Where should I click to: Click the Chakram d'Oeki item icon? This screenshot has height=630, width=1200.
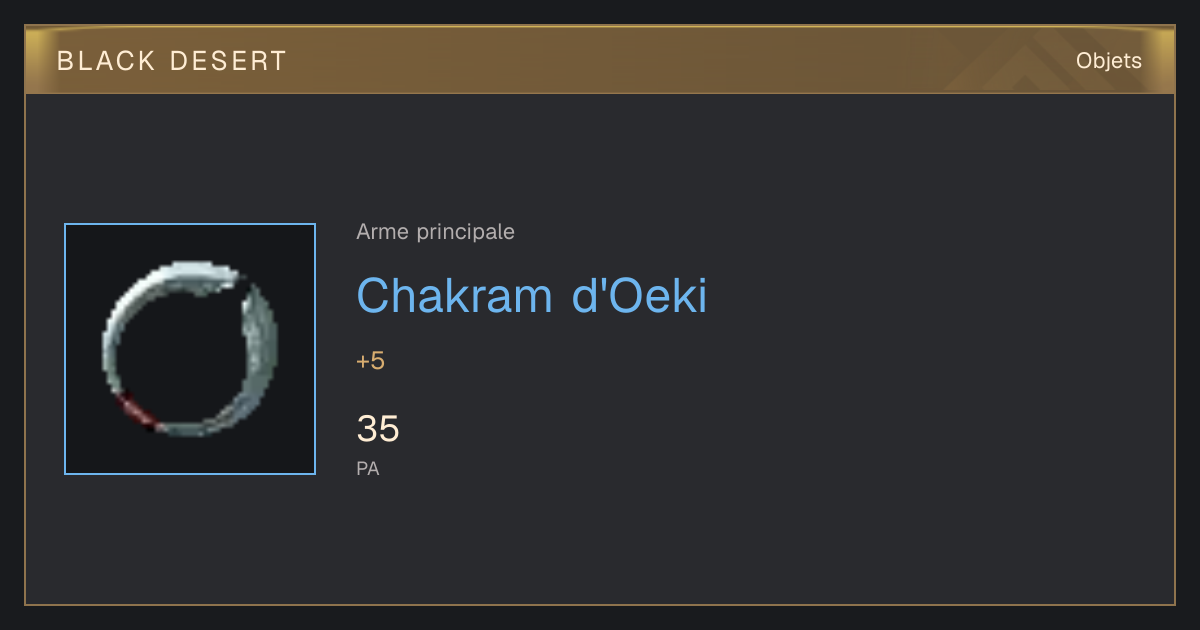pos(190,349)
